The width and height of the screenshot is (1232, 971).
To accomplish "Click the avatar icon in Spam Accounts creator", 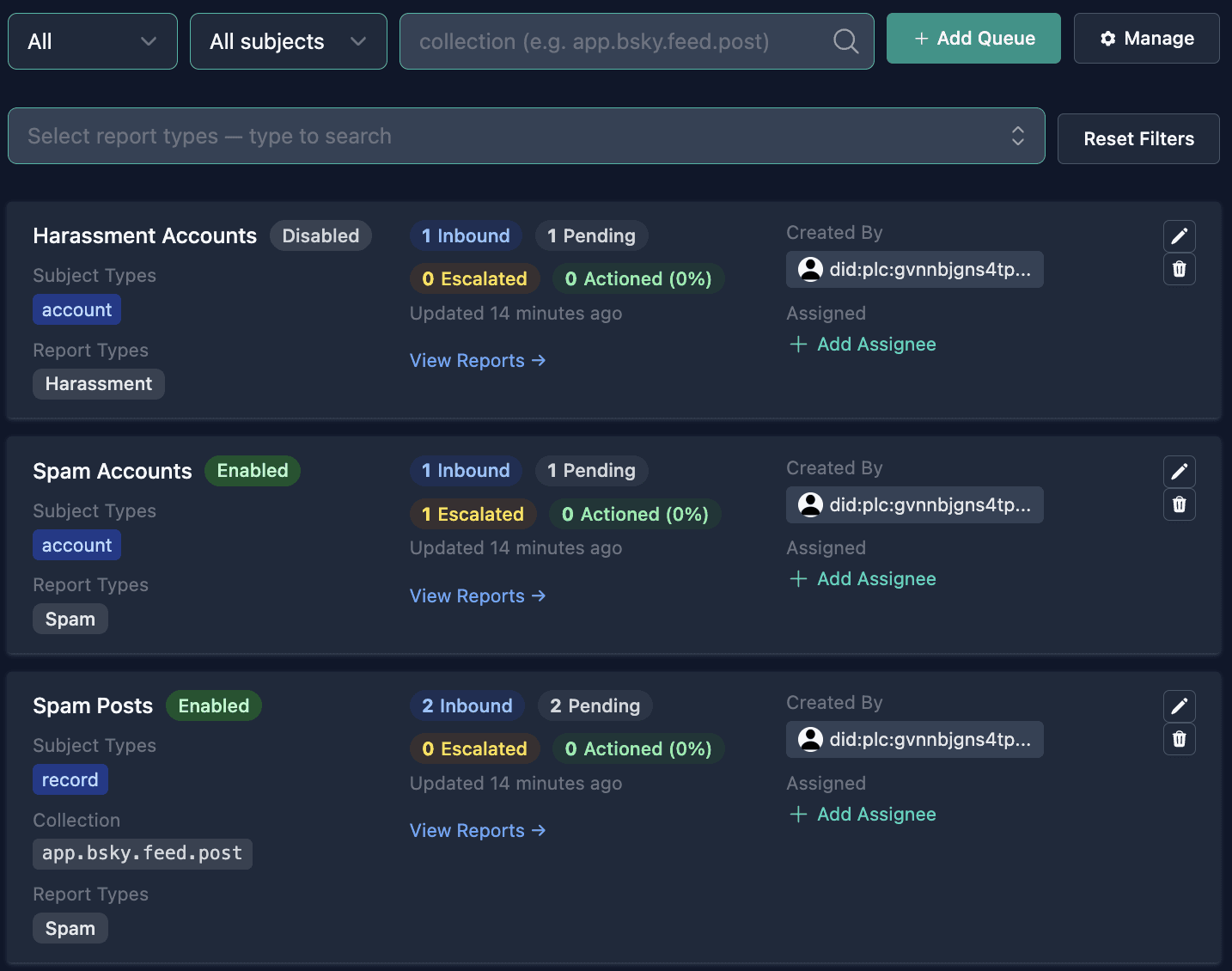I will [x=810, y=505].
